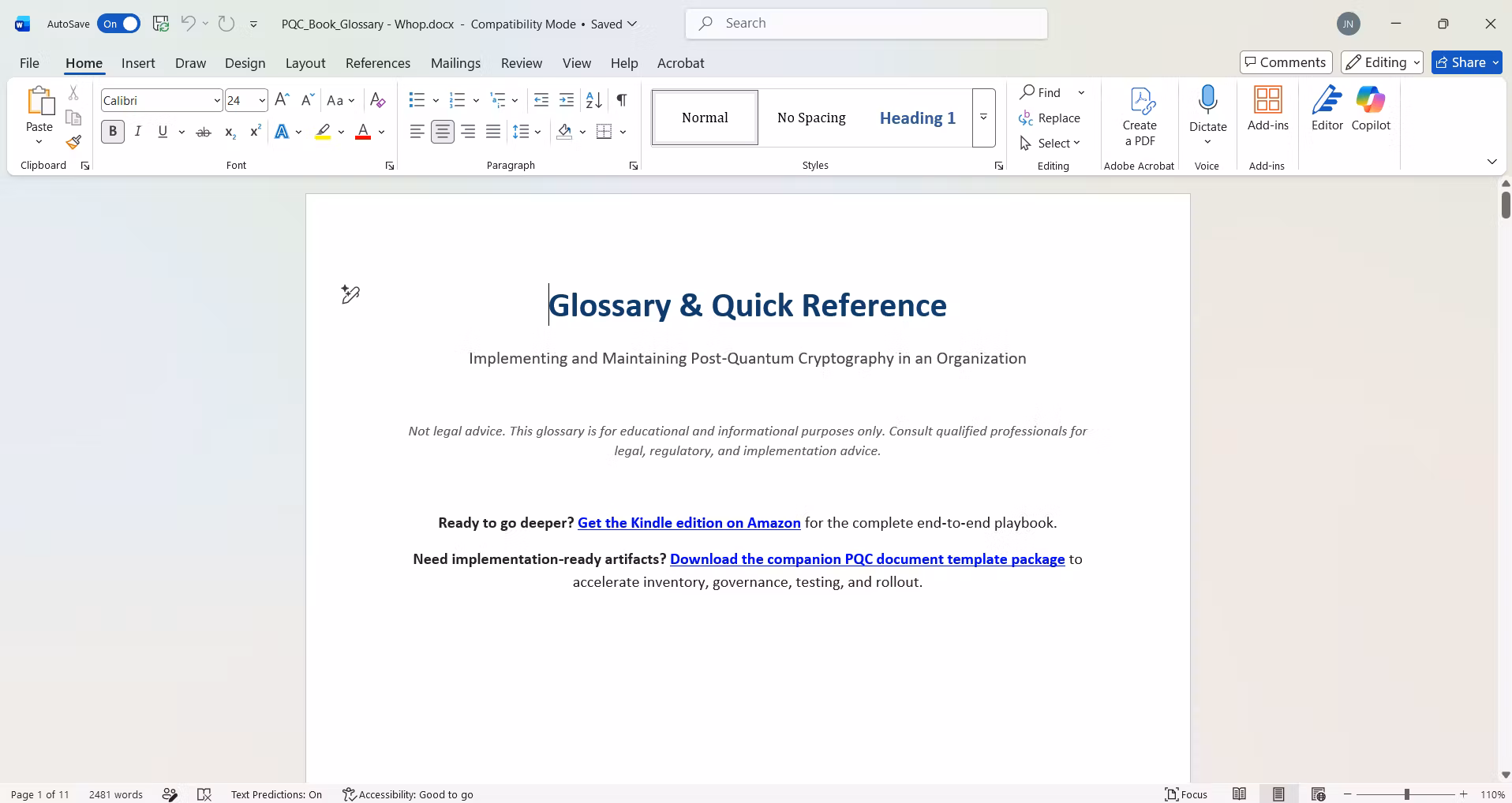Align text to the left
This screenshot has width=1512, height=803.
(x=417, y=132)
